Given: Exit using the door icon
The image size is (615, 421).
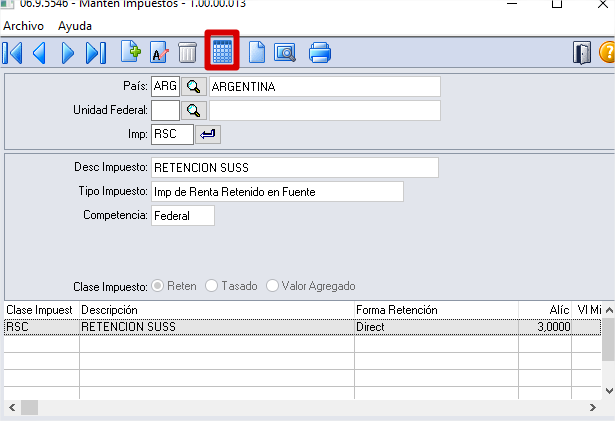Looking at the screenshot, I should [582, 53].
